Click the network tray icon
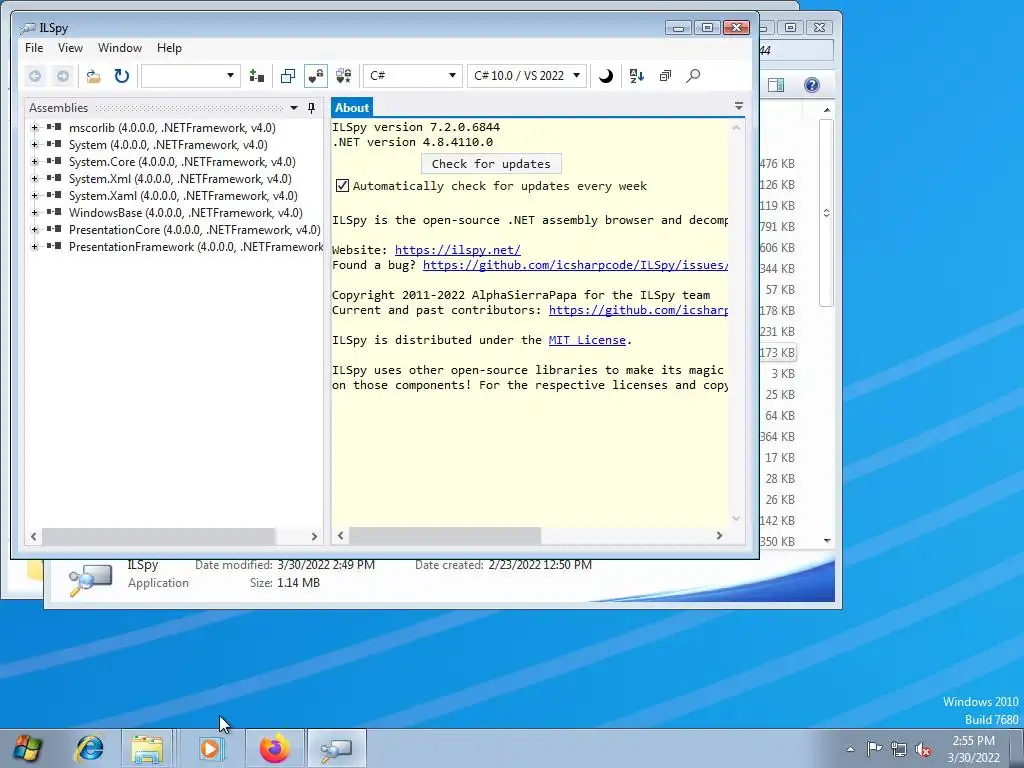 pos(899,749)
